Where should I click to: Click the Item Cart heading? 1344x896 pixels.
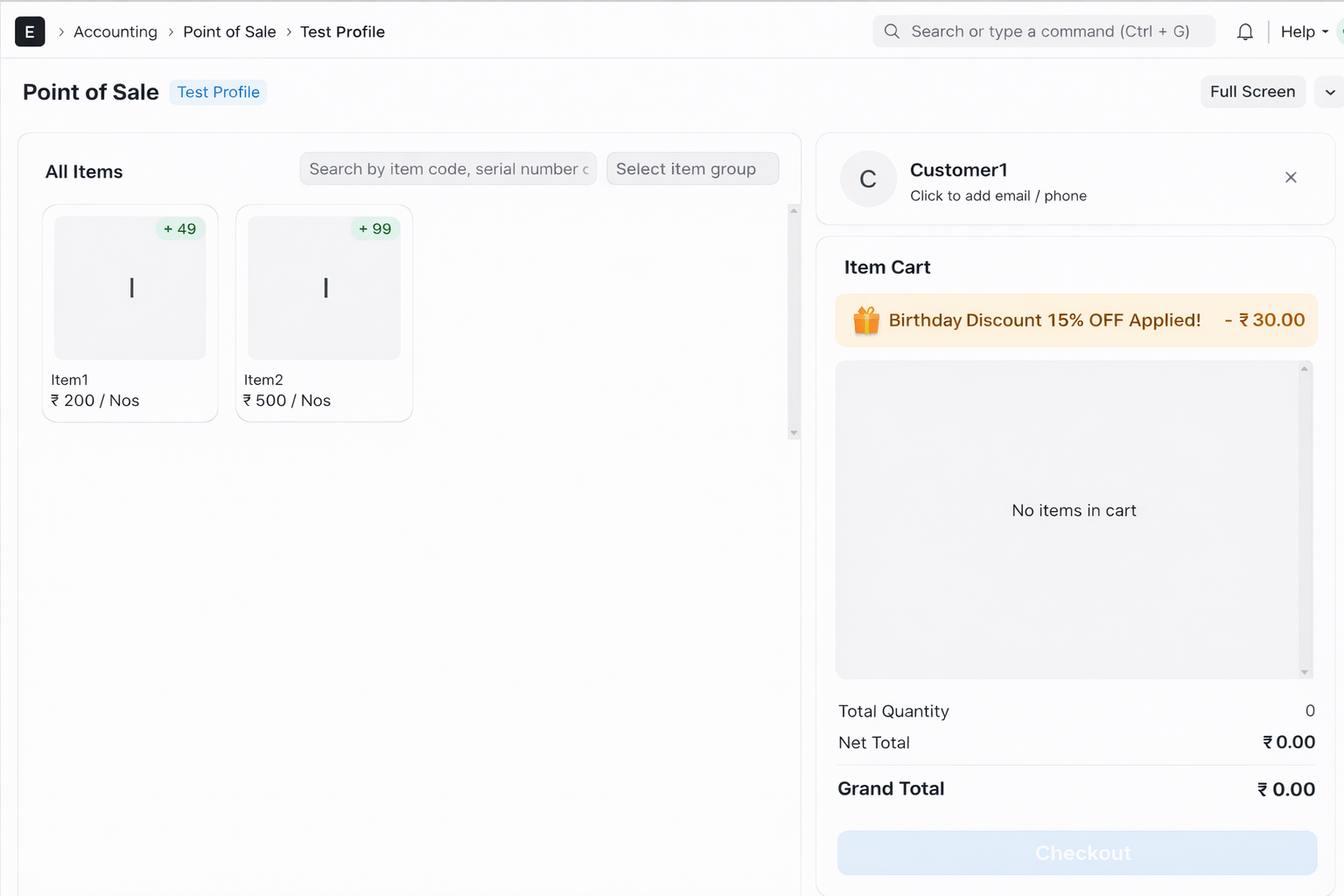point(887,268)
